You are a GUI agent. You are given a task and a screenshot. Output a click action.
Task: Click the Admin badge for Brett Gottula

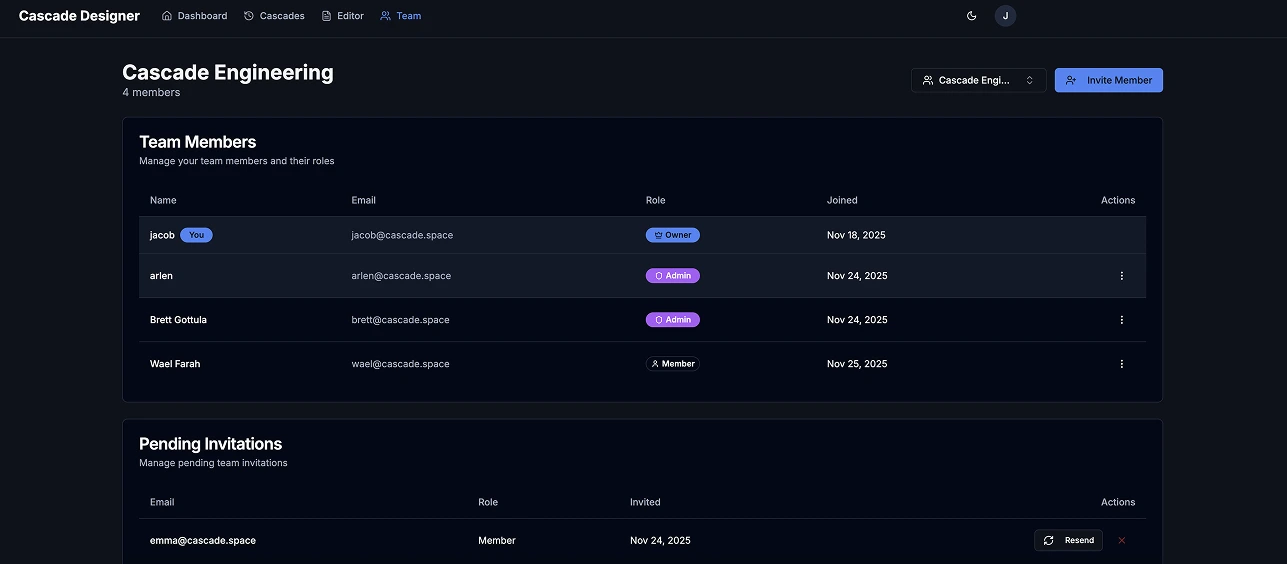point(672,320)
